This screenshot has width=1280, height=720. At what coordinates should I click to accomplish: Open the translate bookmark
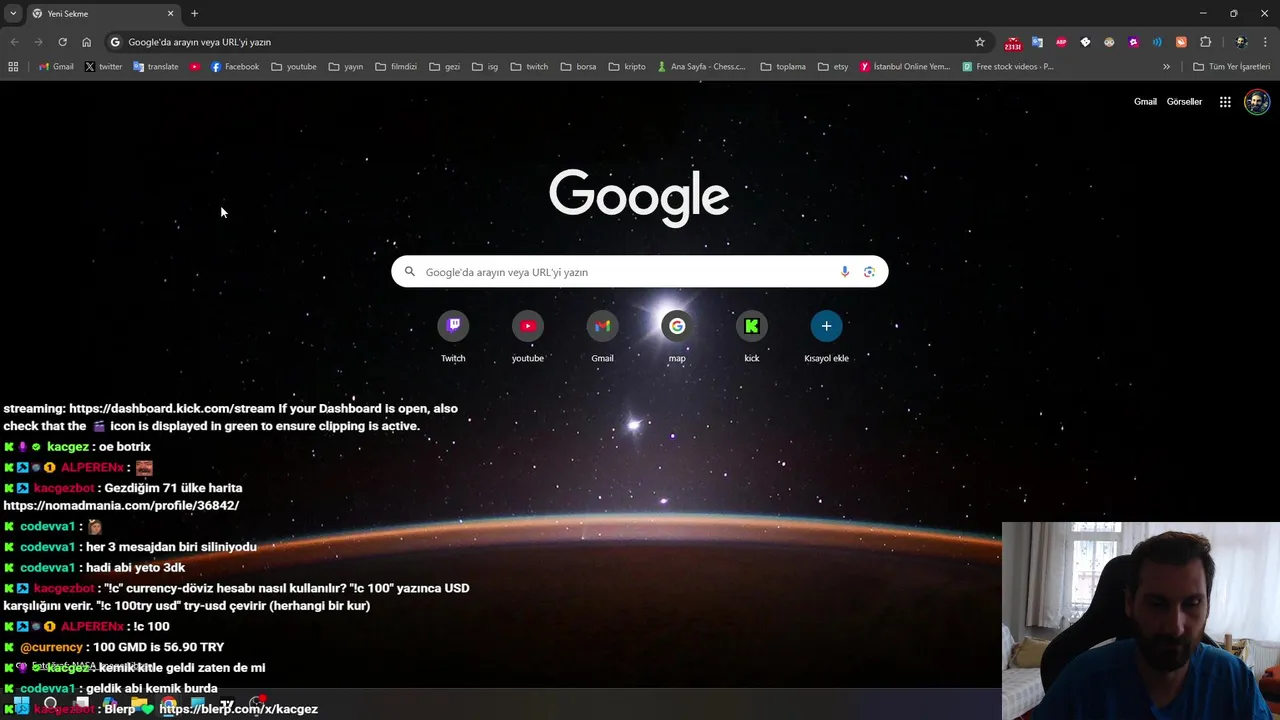click(x=156, y=67)
